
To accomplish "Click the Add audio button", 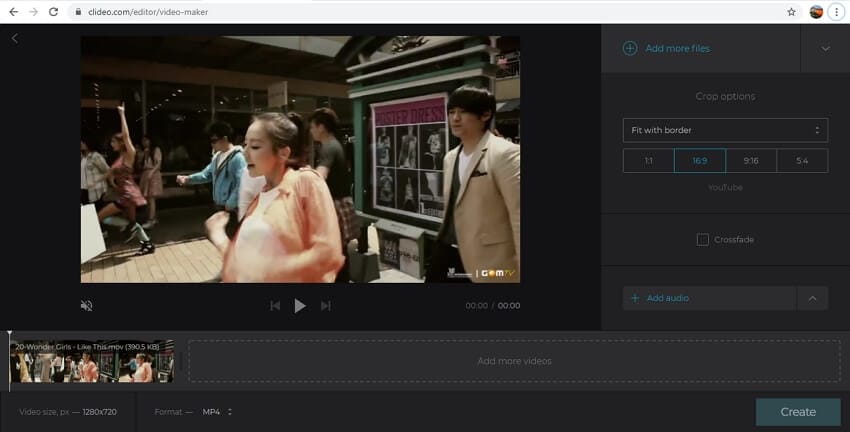I will [x=710, y=298].
